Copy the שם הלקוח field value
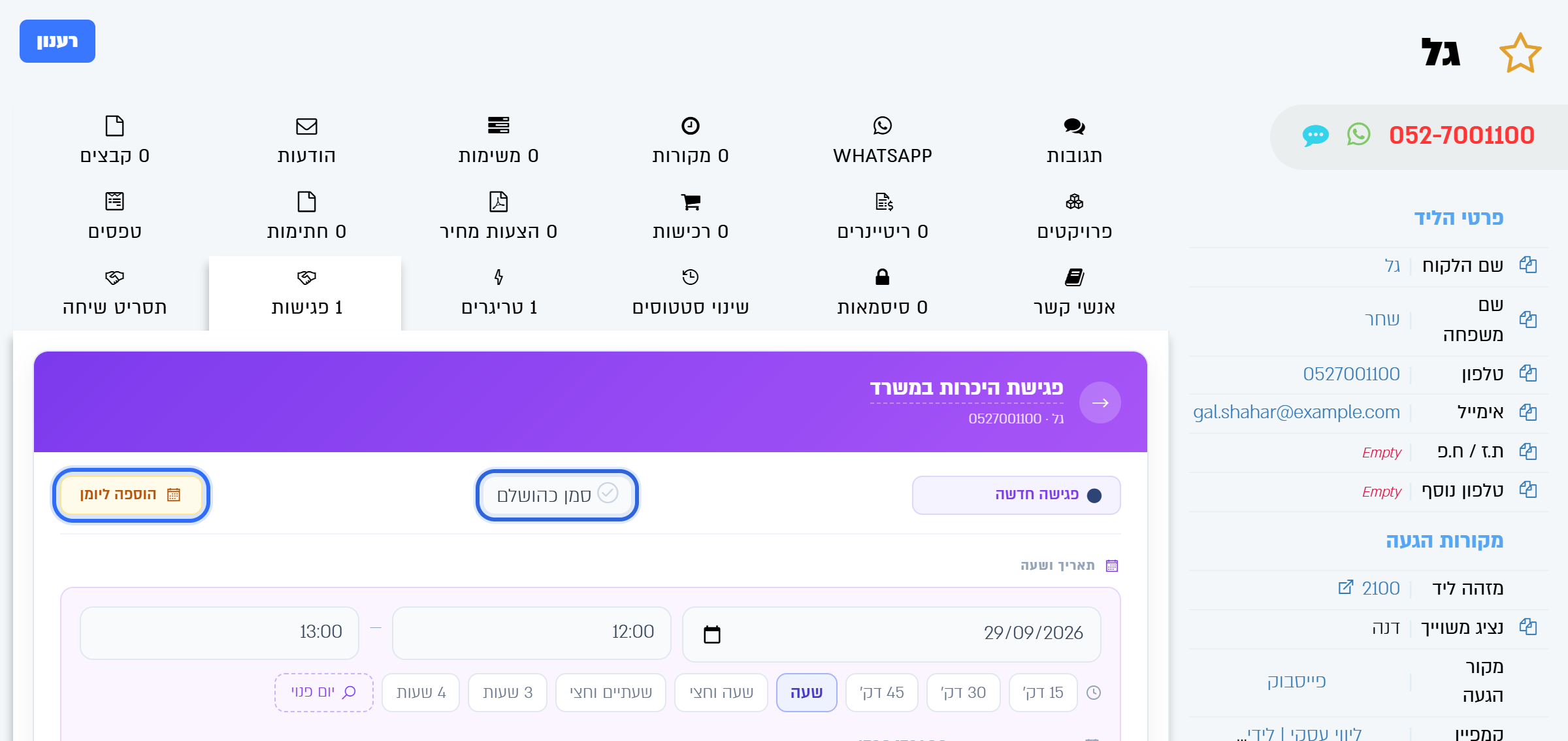 coord(1528,265)
